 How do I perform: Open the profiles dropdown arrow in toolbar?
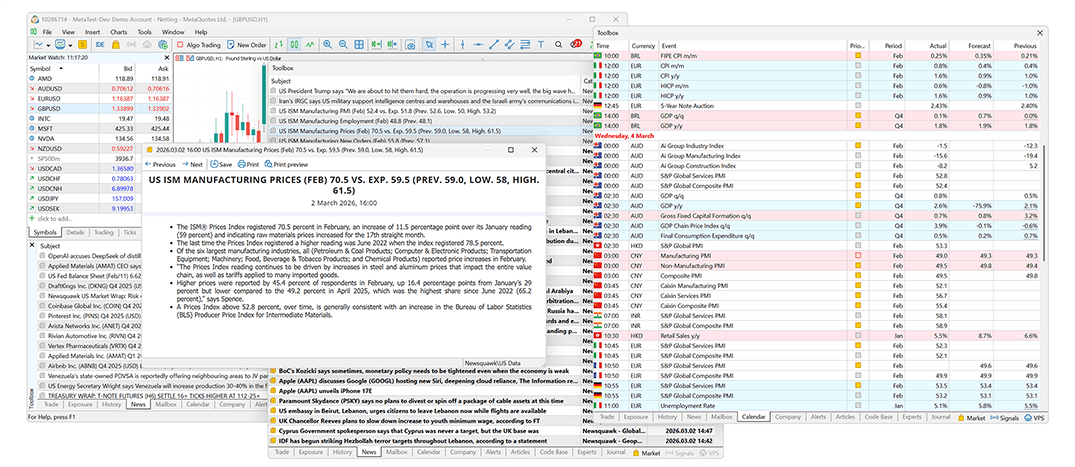click(70, 45)
